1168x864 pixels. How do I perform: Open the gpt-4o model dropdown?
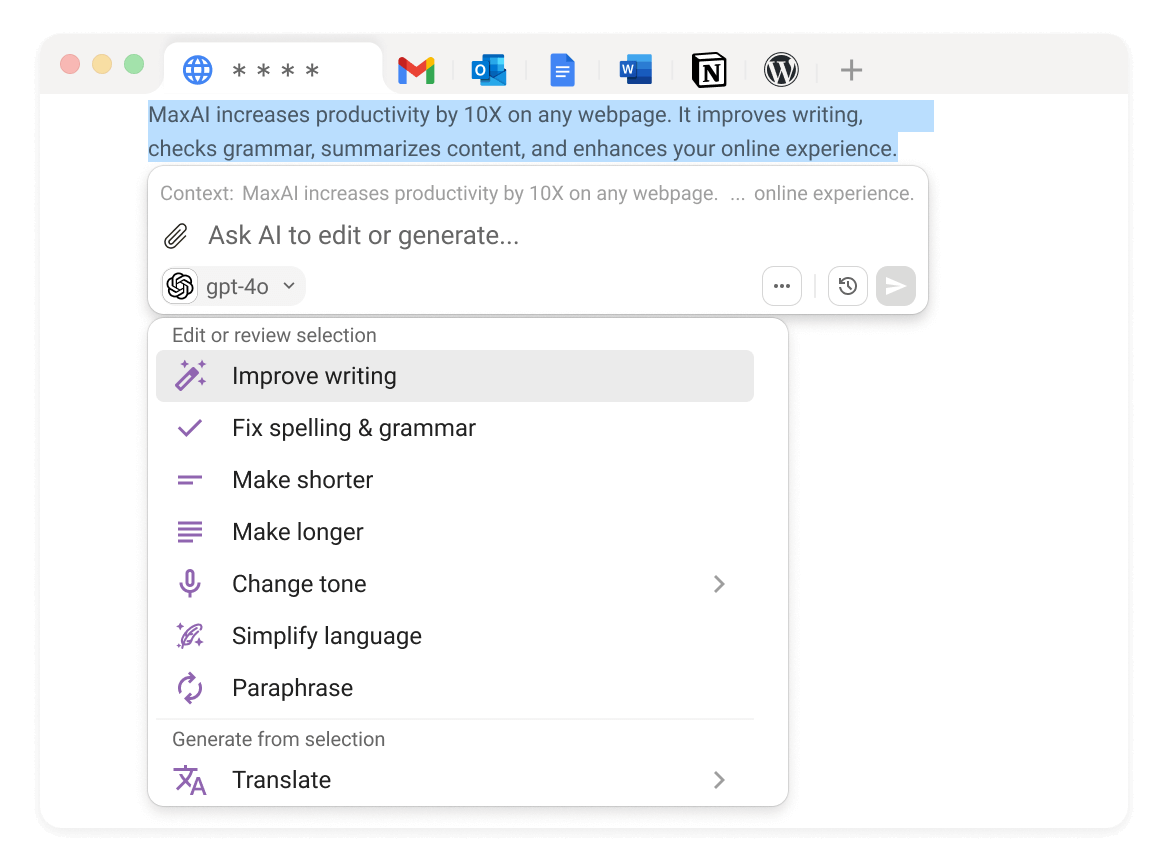pyautogui.click(x=234, y=286)
